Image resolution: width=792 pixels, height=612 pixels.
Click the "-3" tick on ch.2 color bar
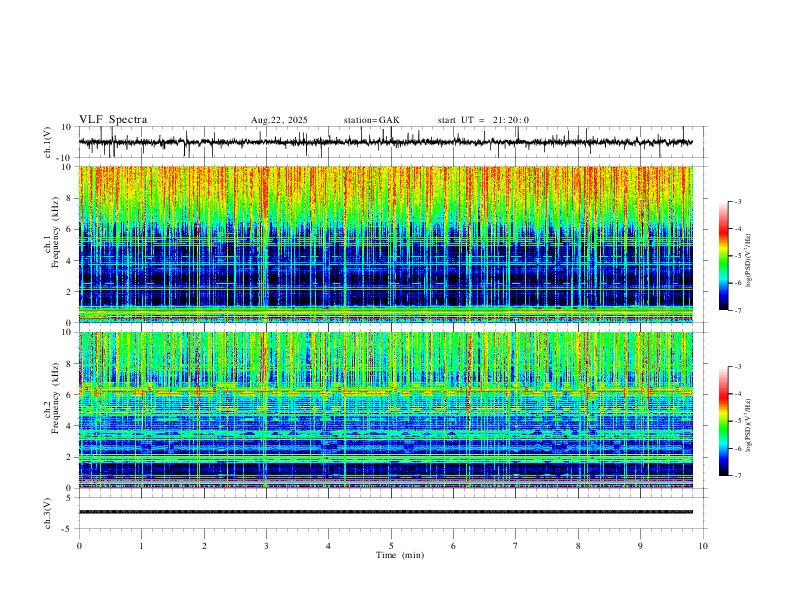point(737,367)
